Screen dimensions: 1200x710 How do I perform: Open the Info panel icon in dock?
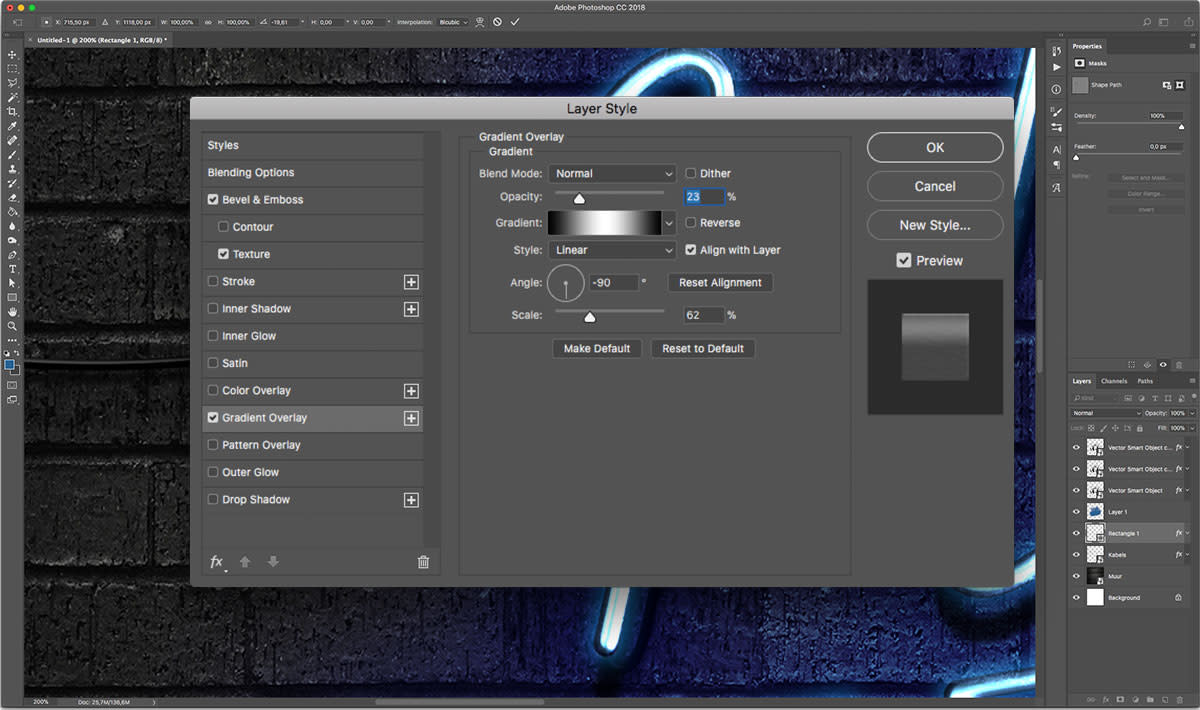(x=1056, y=89)
